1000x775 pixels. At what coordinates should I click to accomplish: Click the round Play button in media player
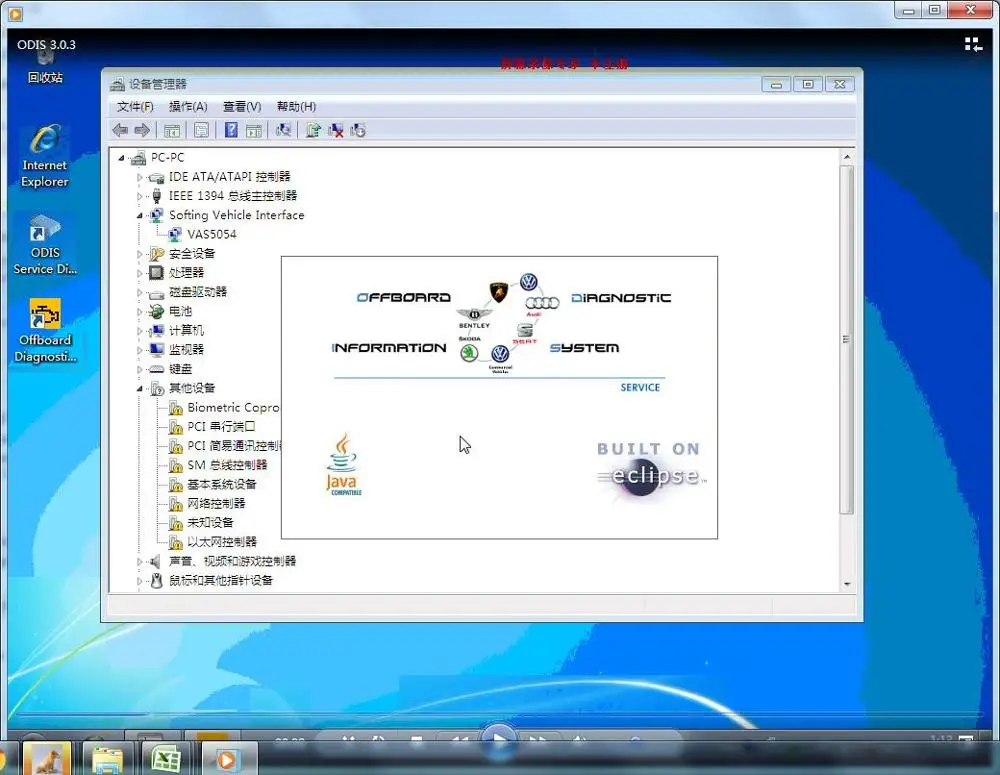click(x=499, y=741)
